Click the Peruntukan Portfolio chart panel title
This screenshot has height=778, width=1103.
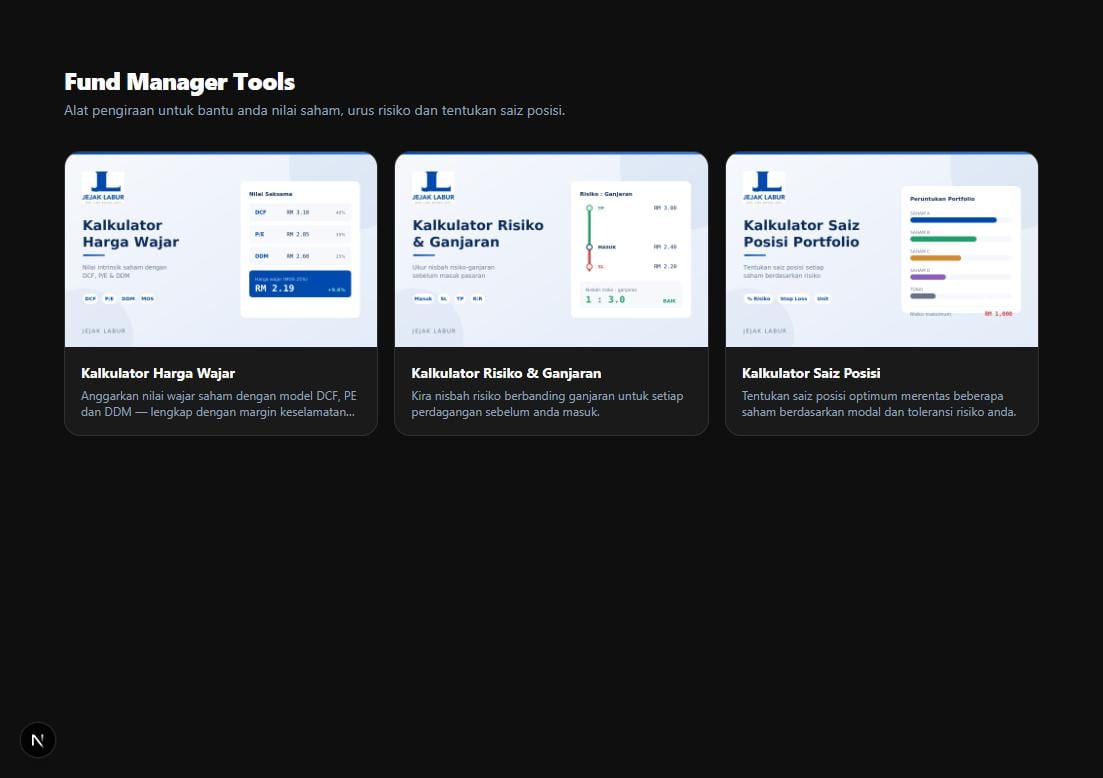pyautogui.click(x=942, y=199)
